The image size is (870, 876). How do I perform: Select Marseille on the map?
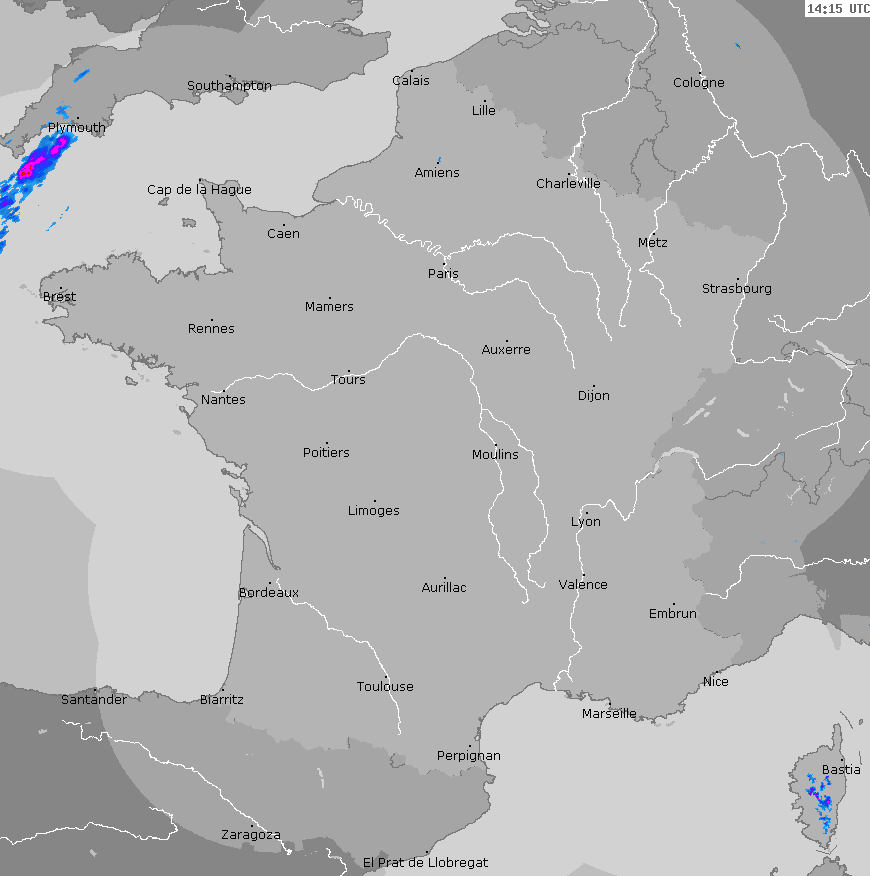click(x=609, y=714)
